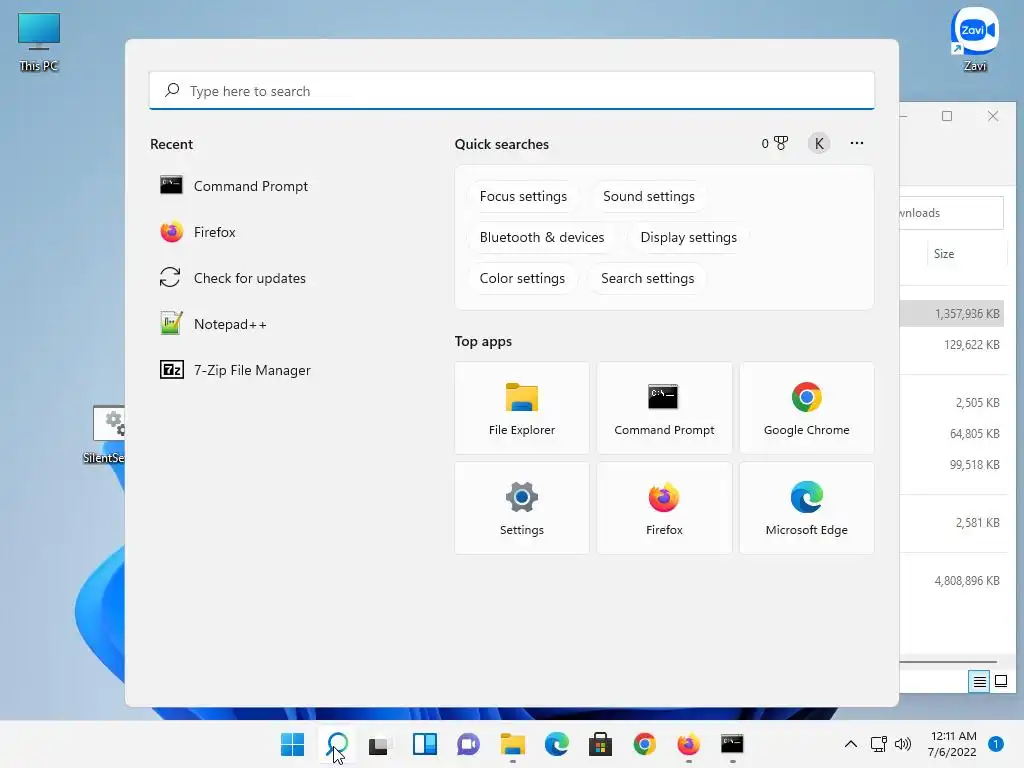
Task: Click the Focus settings quick search
Action: point(523,197)
